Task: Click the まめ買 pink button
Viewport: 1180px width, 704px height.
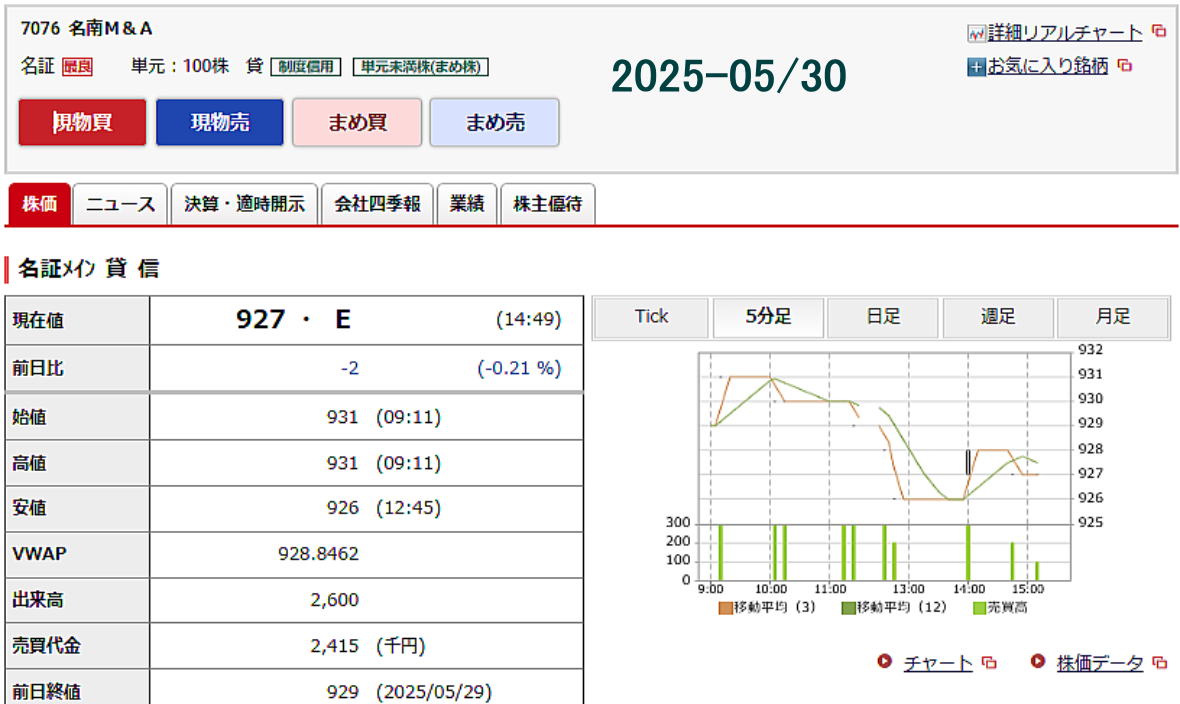Action: pos(357,122)
